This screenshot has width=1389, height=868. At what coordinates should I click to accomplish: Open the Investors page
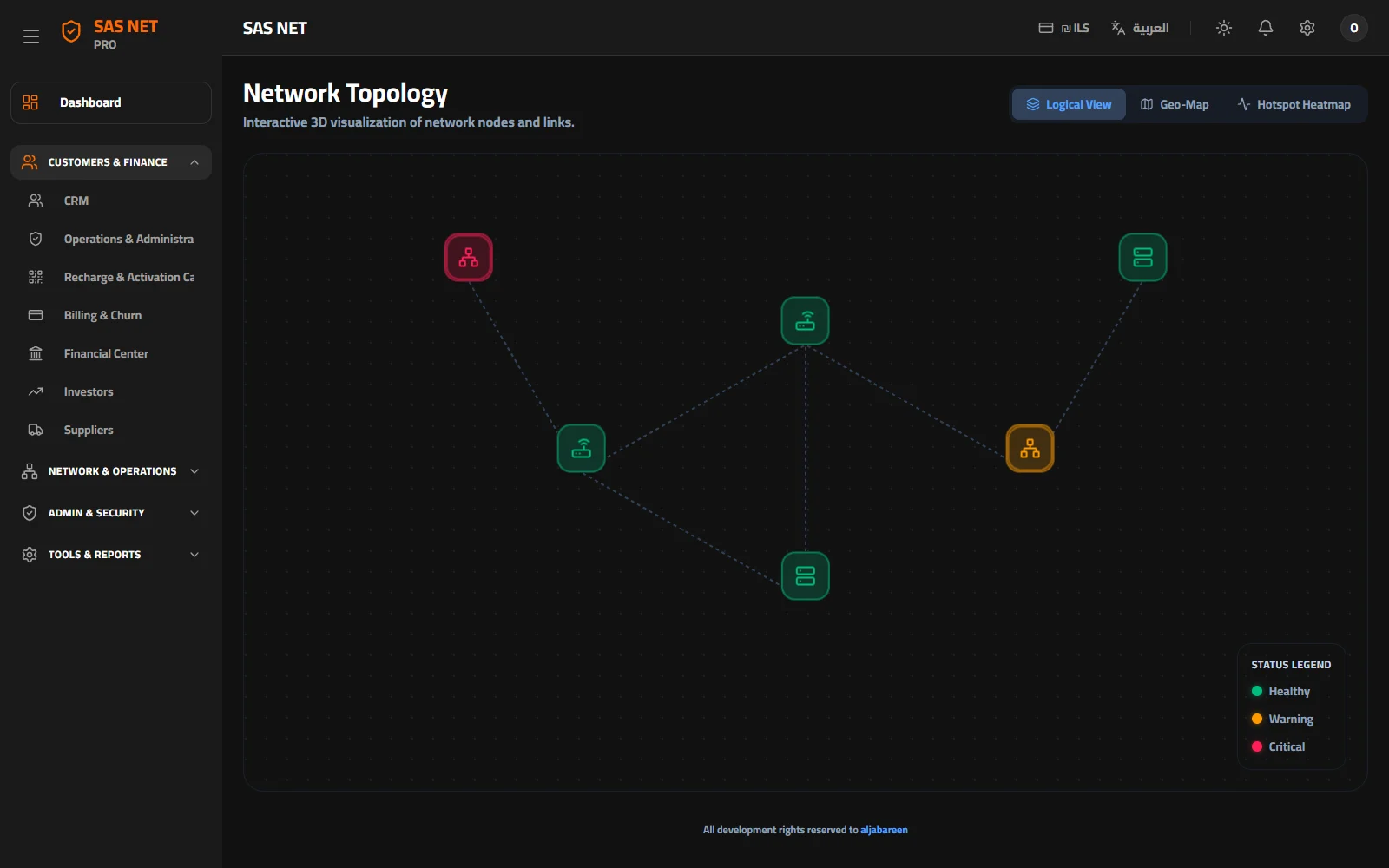click(x=111, y=391)
